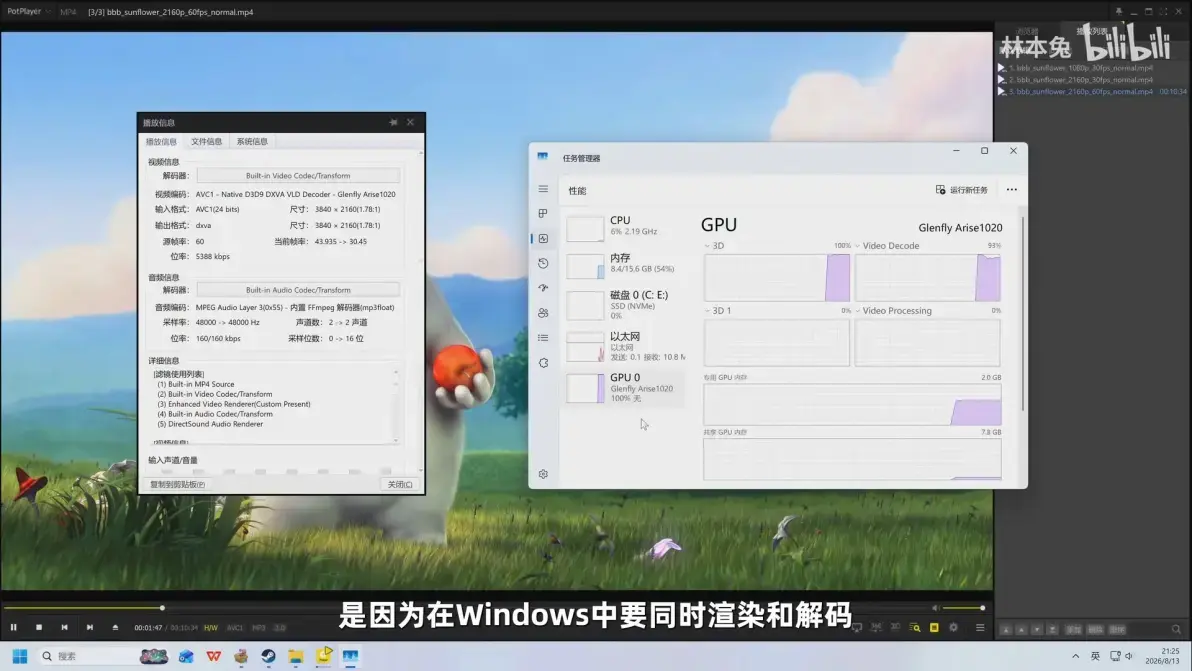Open File Explorer from the taskbar
This screenshot has height=671, width=1192.
tap(296, 656)
